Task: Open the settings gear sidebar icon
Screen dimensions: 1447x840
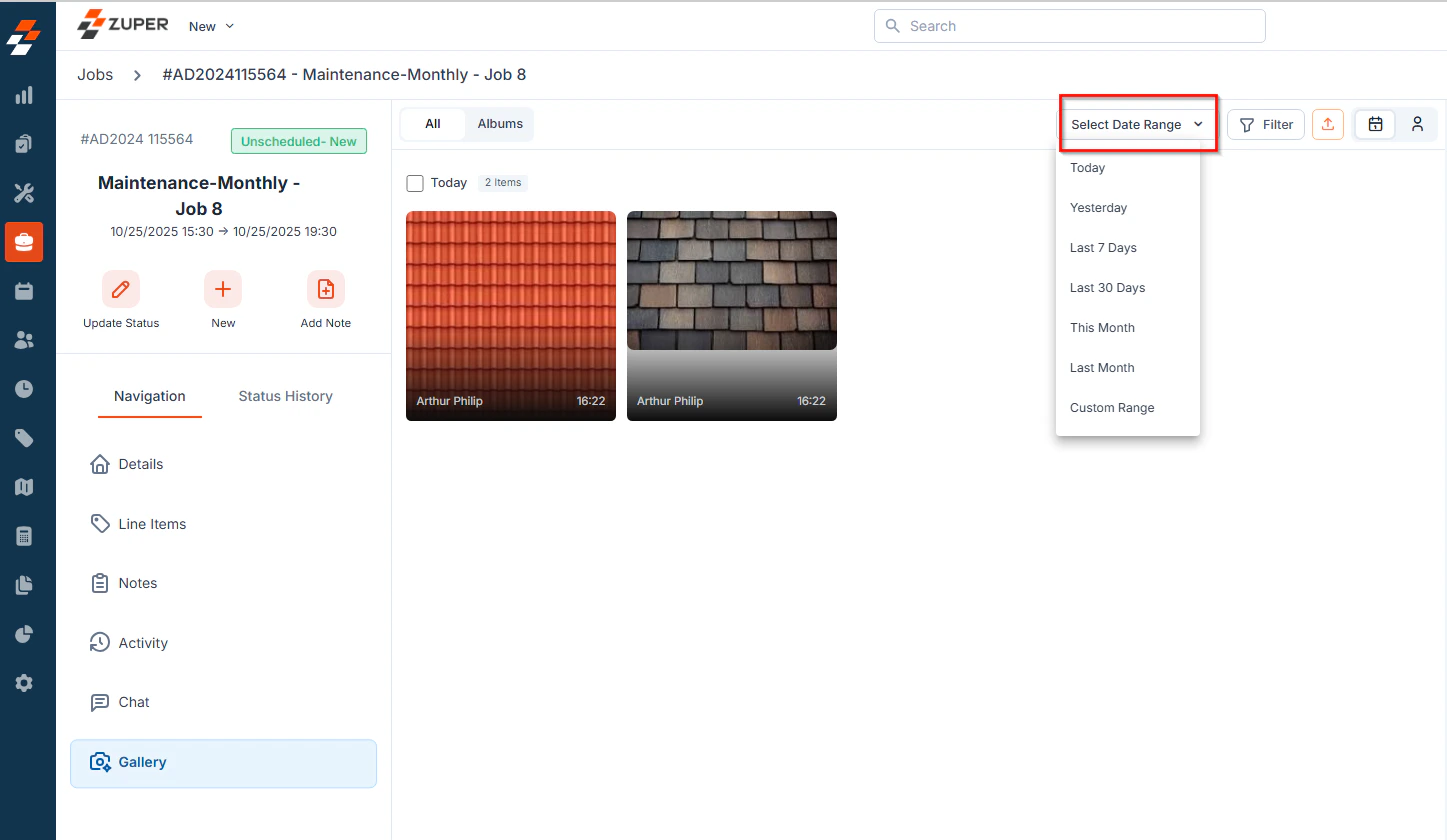Action: 24,683
